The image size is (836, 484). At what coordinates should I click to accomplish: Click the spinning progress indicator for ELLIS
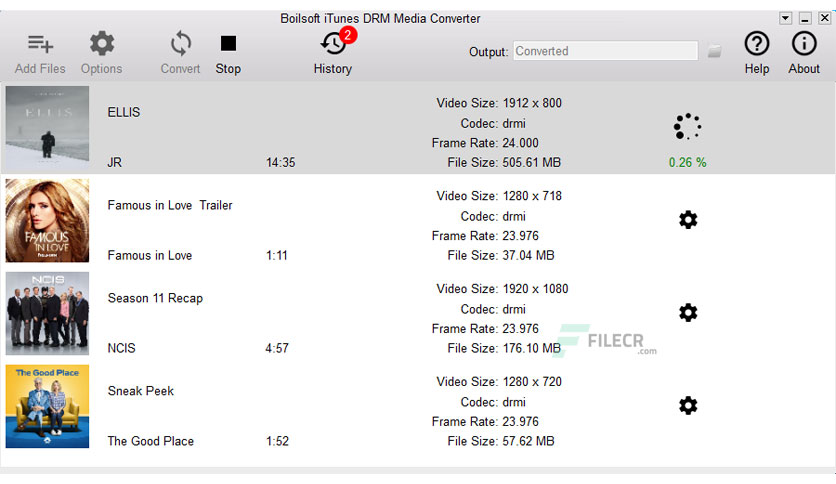pyautogui.click(x=687, y=127)
